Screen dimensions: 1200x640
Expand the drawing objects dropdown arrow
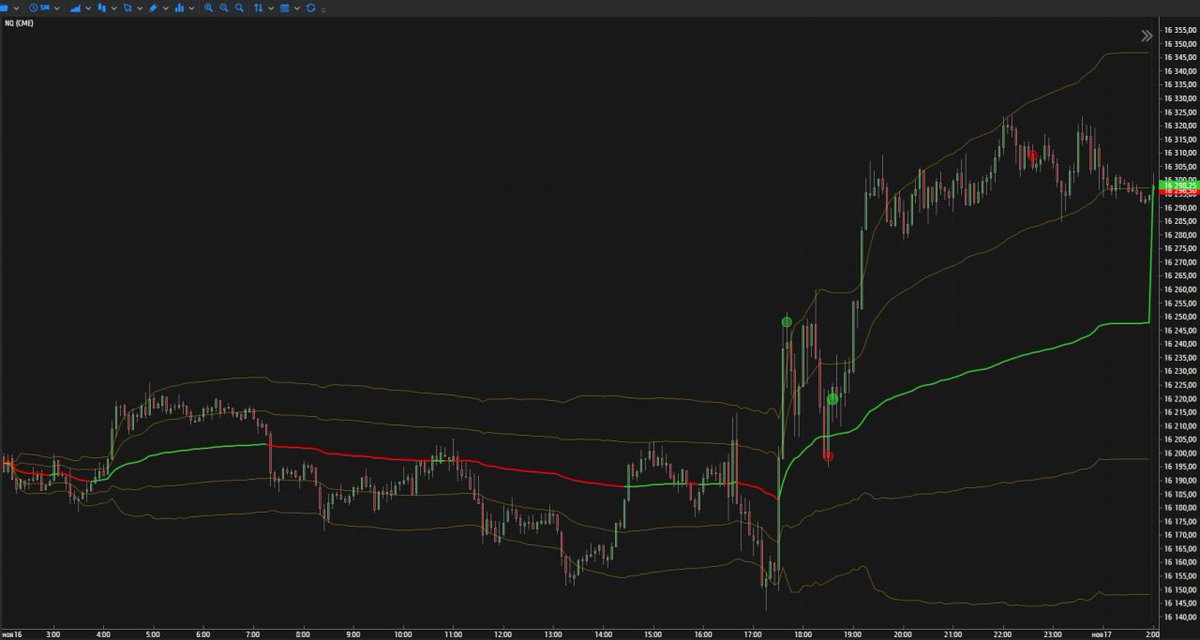[x=140, y=8]
